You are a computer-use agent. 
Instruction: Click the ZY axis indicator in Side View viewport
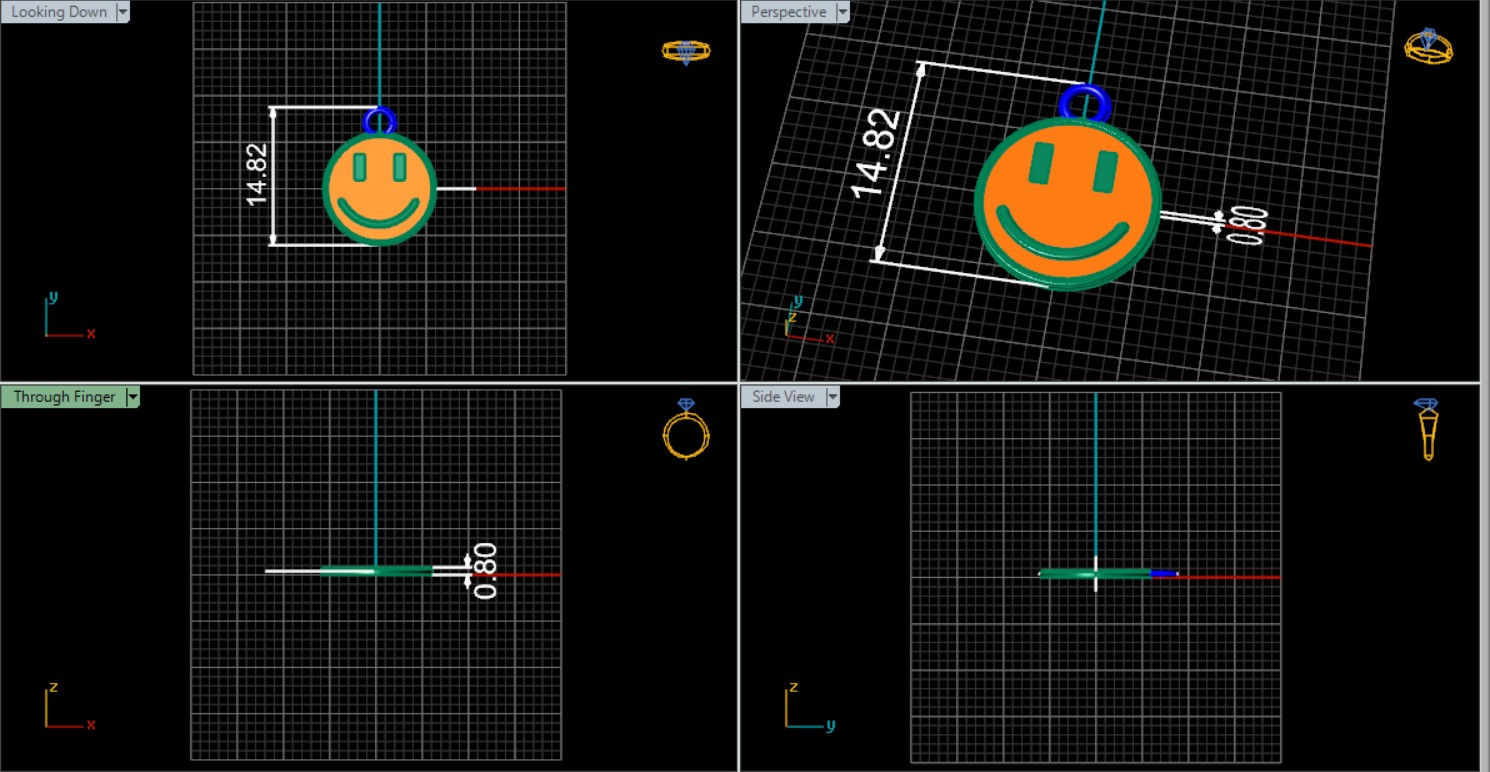tap(806, 708)
